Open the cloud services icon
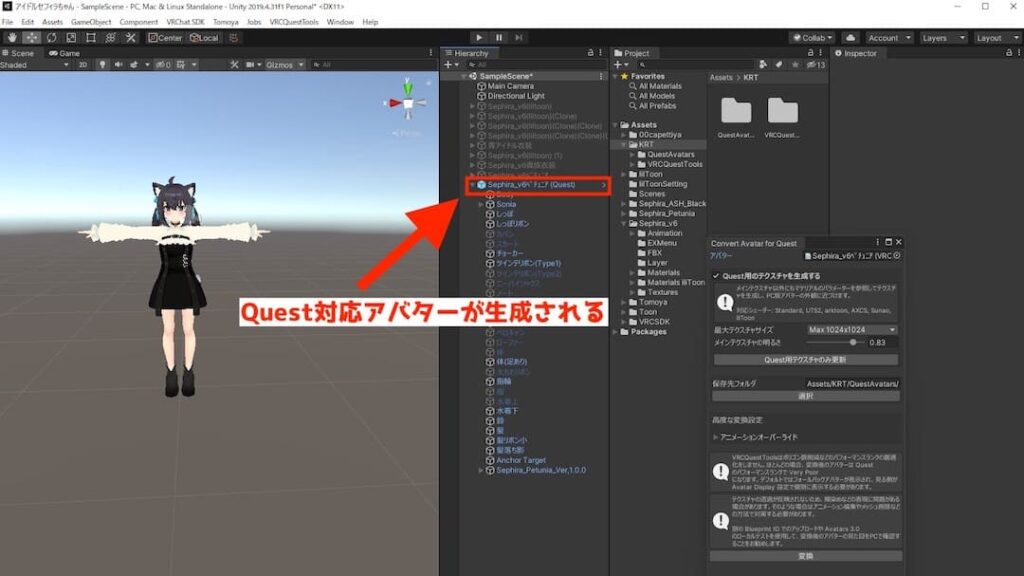This screenshot has height=576, width=1024. [850, 38]
